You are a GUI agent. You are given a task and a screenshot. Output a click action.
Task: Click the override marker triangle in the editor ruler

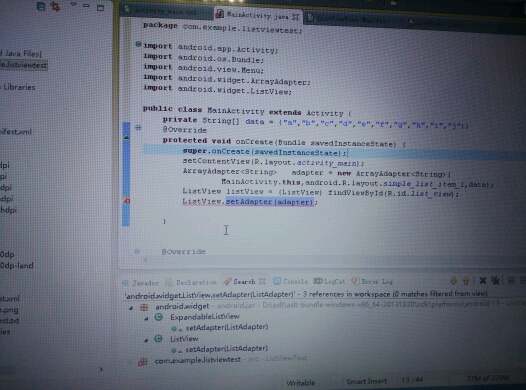point(126,137)
